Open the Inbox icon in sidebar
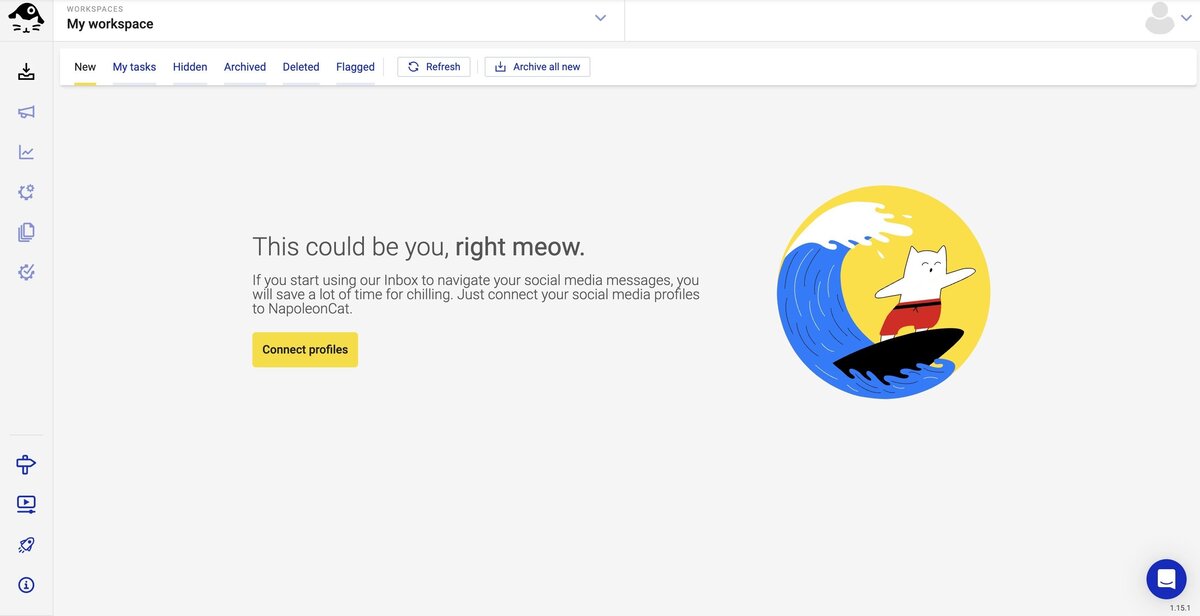This screenshot has width=1200, height=616. (26, 72)
